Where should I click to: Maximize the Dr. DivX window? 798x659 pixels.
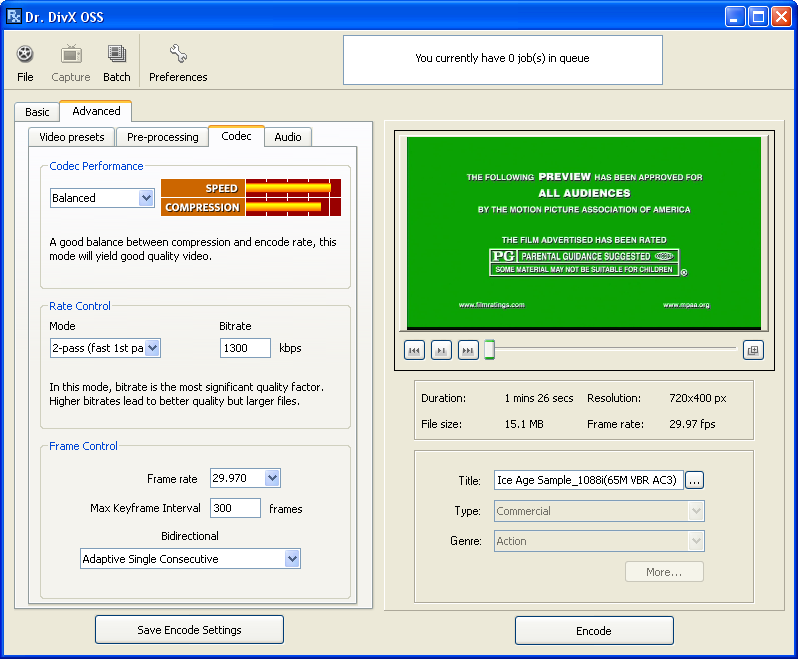758,17
